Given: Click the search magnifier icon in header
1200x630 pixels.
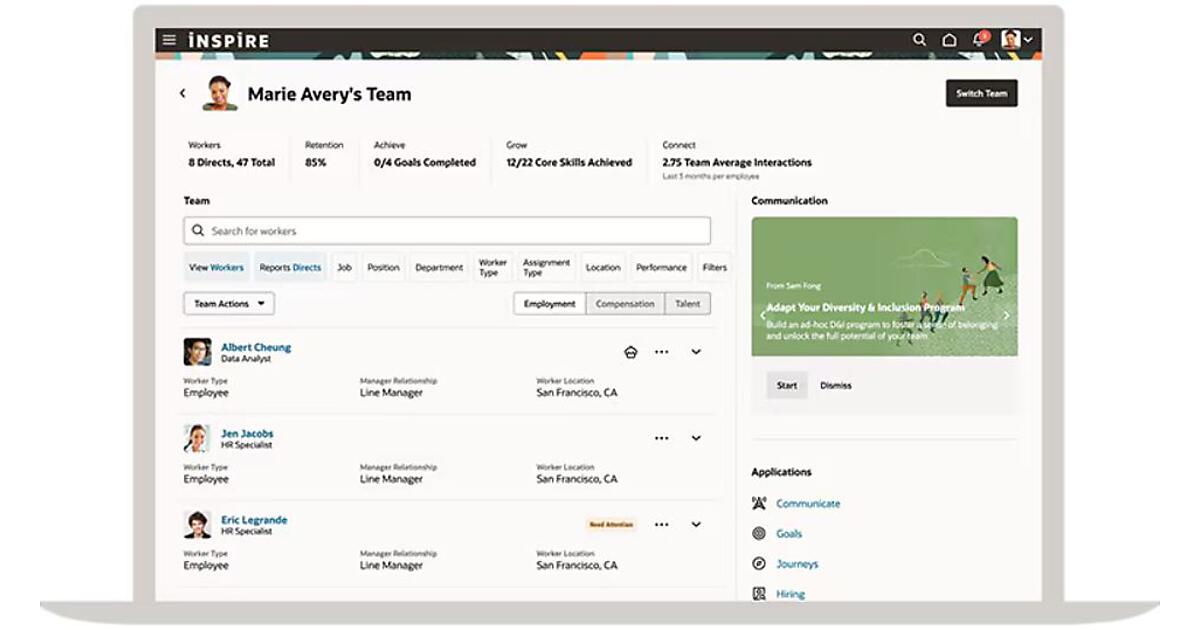Looking at the screenshot, I should [x=919, y=40].
